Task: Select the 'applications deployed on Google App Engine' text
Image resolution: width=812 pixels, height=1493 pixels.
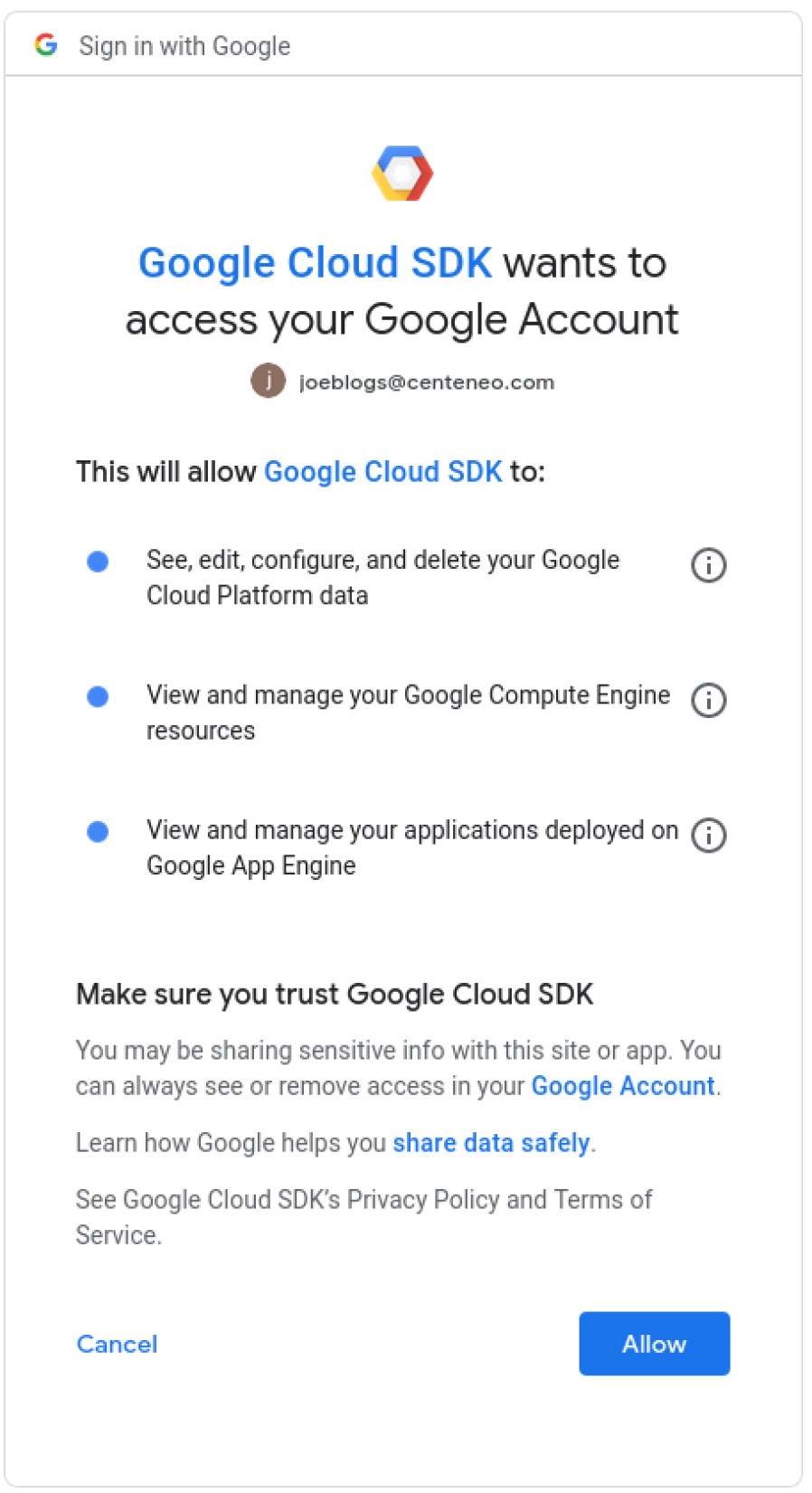Action: (411, 846)
